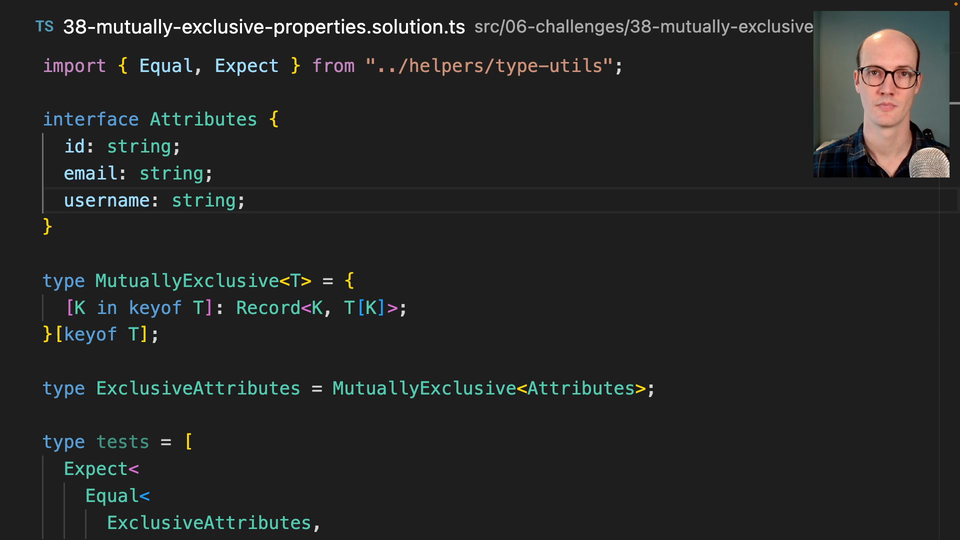
Task: Click the presenter webcam video thumbnail
Action: pyautogui.click(x=881, y=95)
